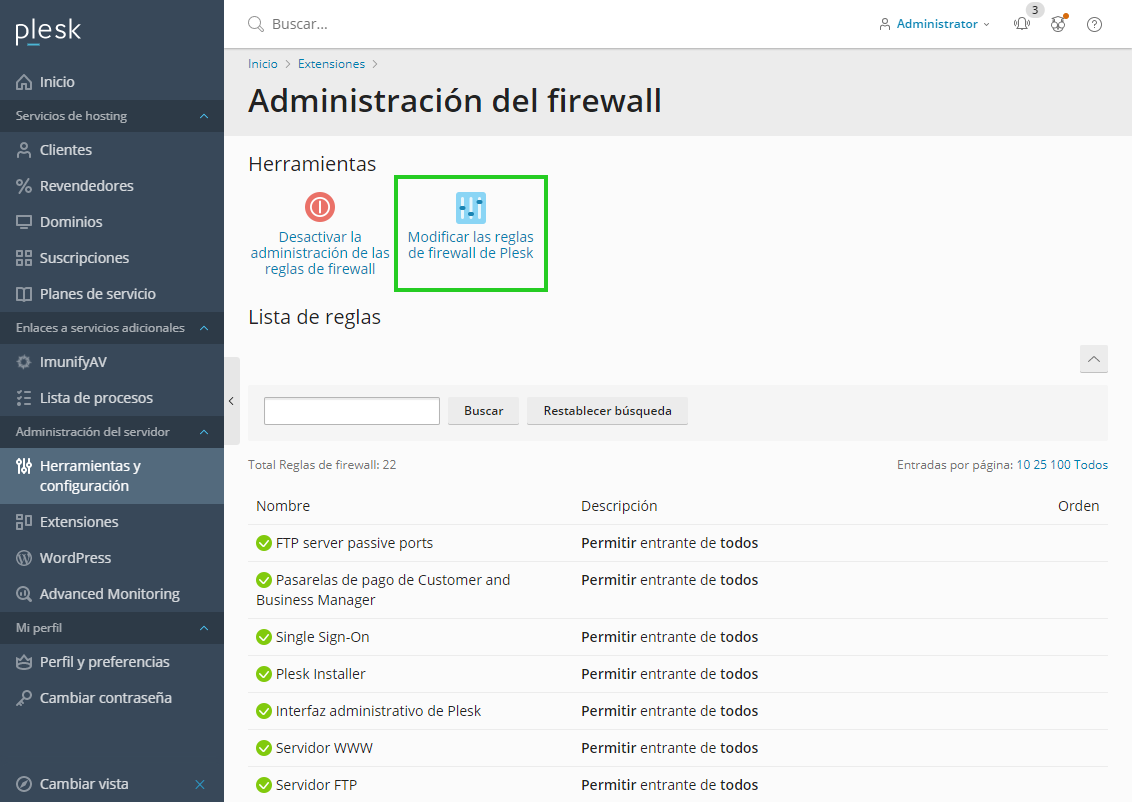Select the Servidor FTP rule name
This screenshot has width=1132, height=802.
coord(316,785)
